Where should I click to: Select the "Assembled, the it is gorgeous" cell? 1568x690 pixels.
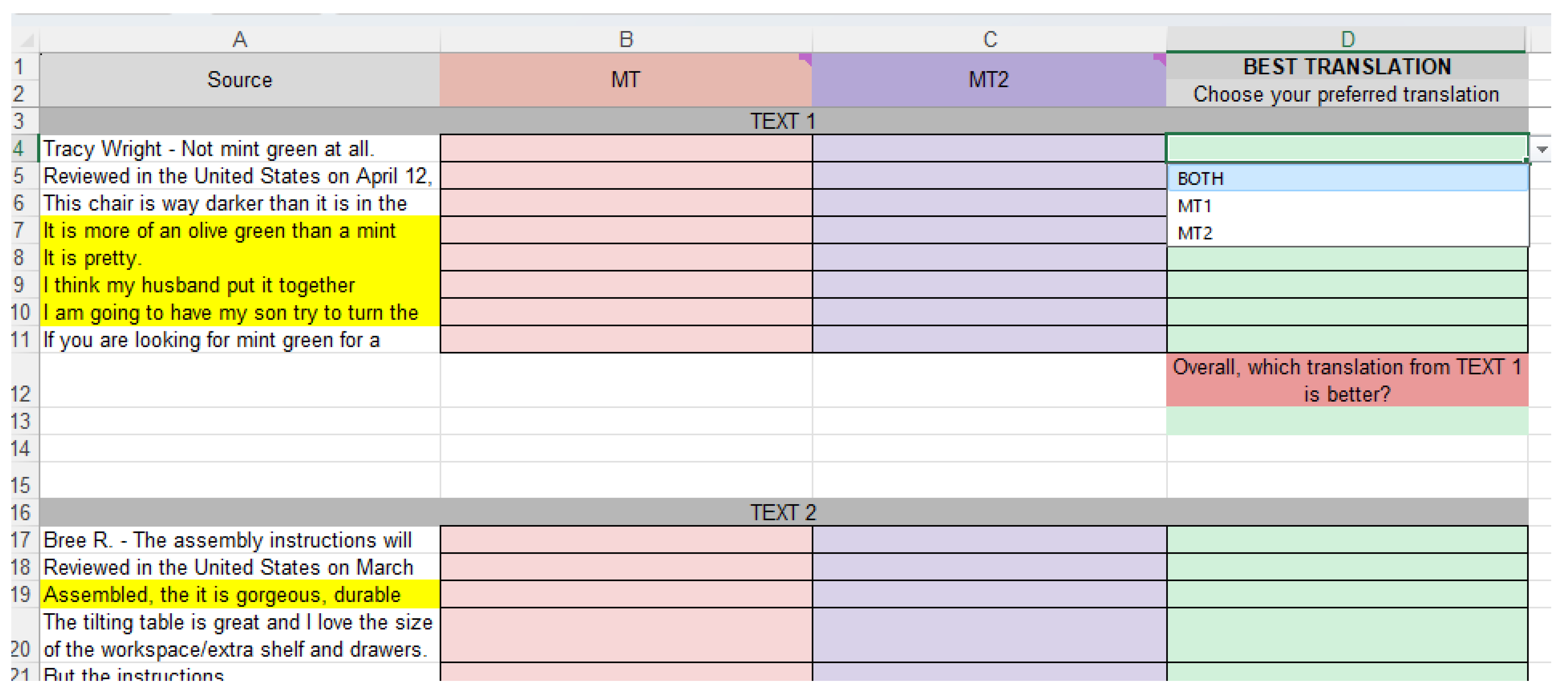coord(239,595)
